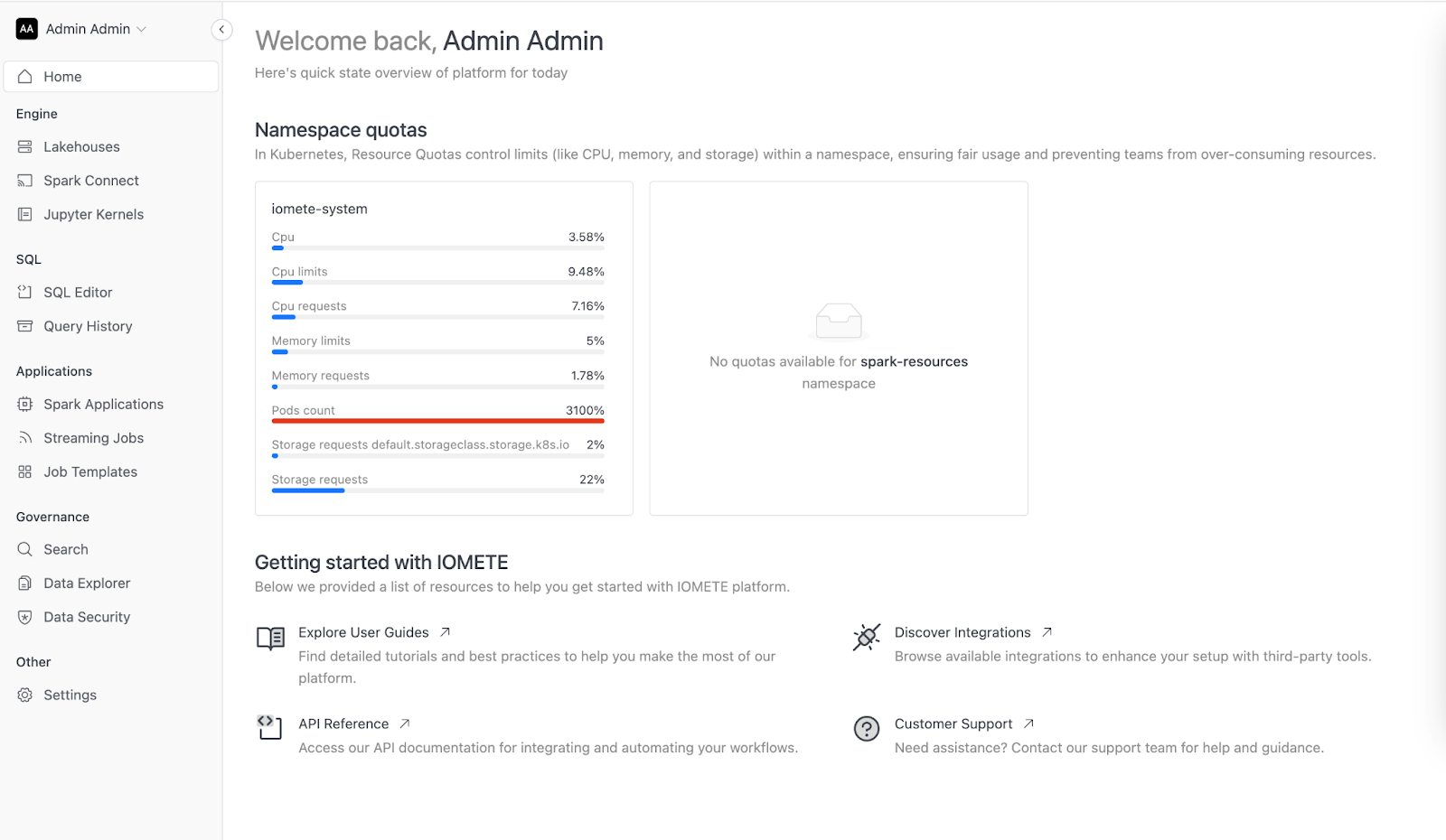The height and width of the screenshot is (840, 1446).
Task: Open the Query History icon
Action: point(25,326)
